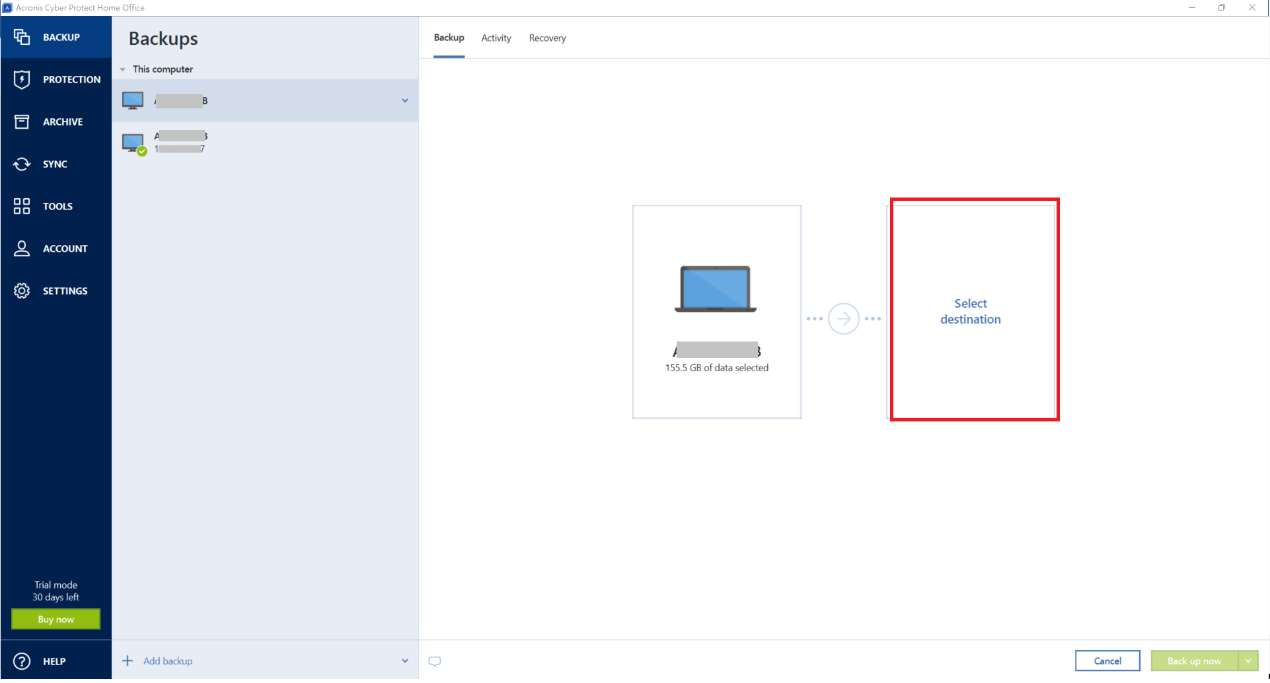Open the Account person icon
The image size is (1270, 683).
[x=22, y=248]
